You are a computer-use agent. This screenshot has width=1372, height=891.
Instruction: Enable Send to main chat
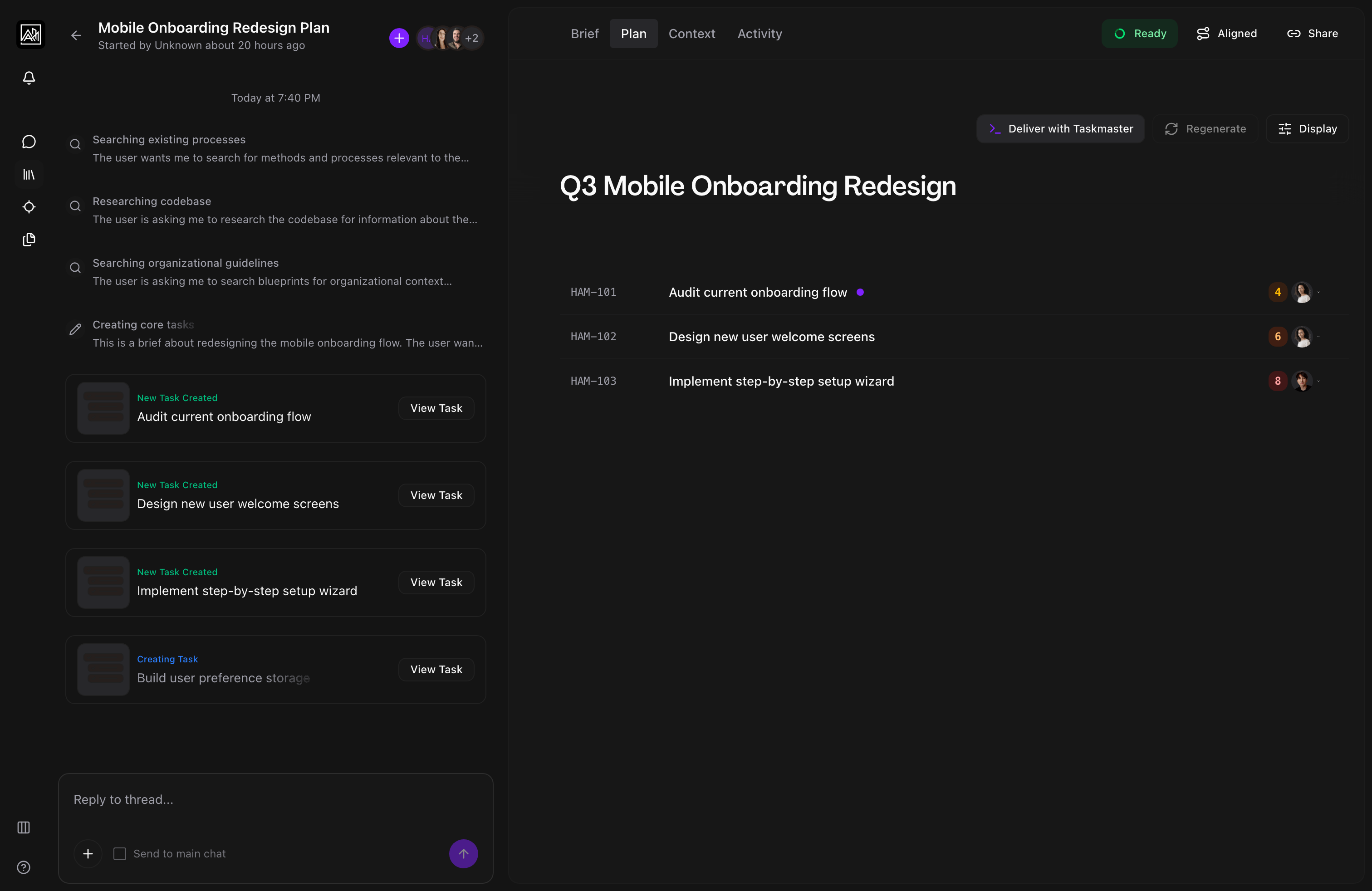point(119,854)
